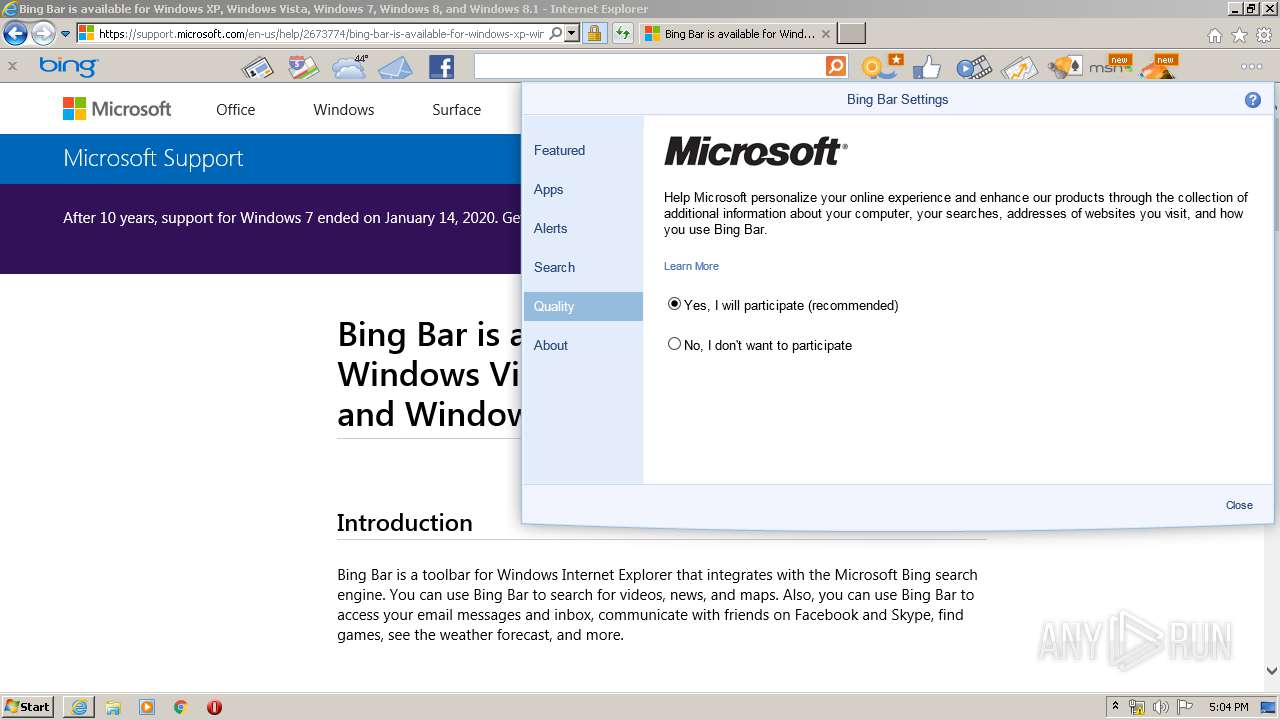Open Windows Explorer folder on the taskbar
The width and height of the screenshot is (1280, 720).
pyautogui.click(x=113, y=707)
